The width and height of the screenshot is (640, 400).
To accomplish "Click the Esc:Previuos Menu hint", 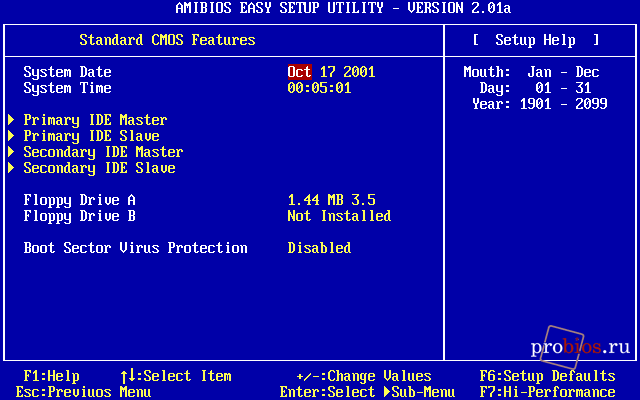I will [83, 392].
